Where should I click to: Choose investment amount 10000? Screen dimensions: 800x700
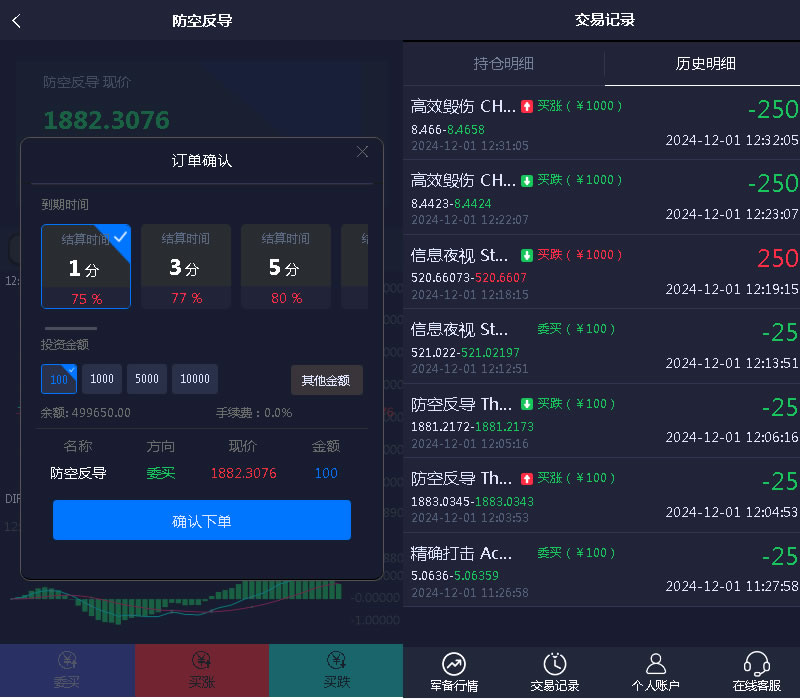click(x=195, y=379)
